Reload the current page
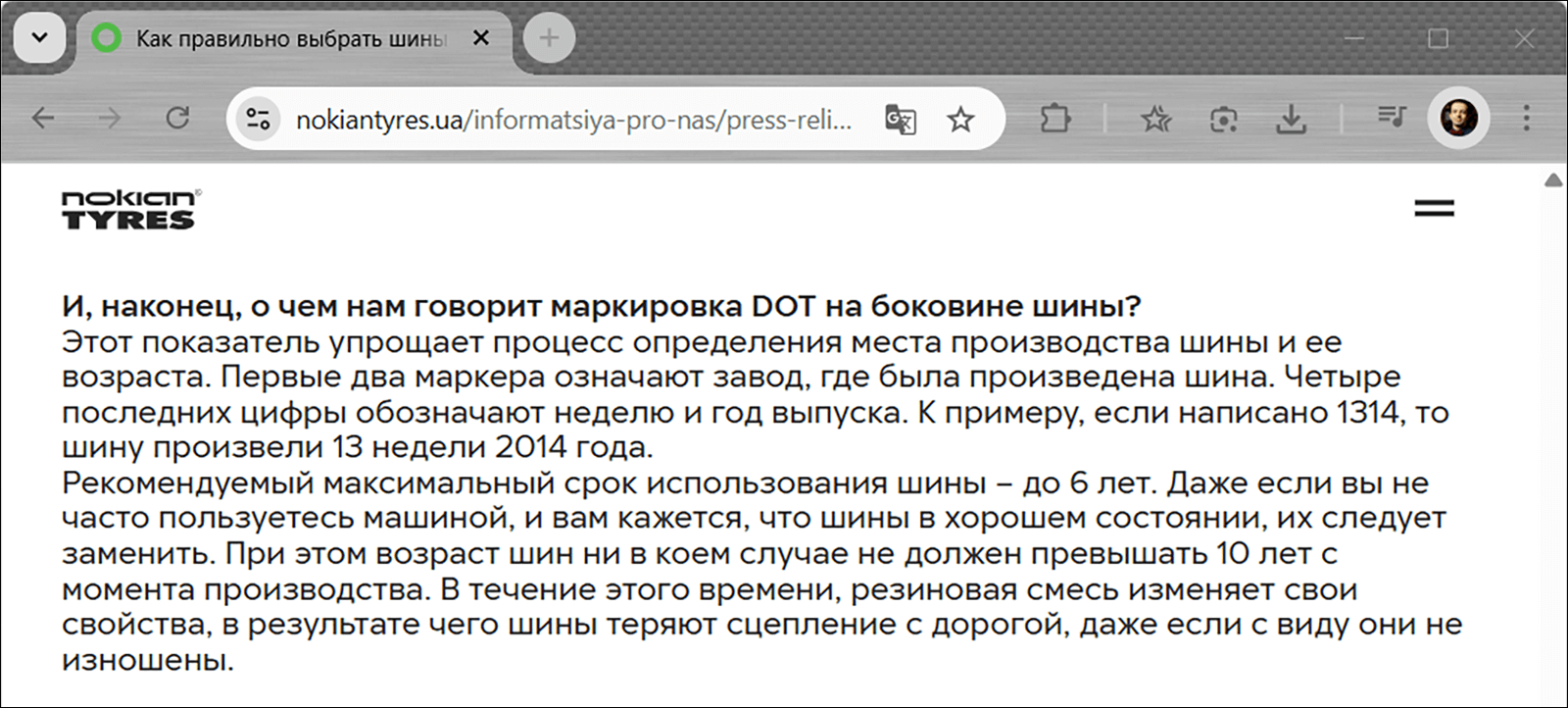 click(177, 119)
